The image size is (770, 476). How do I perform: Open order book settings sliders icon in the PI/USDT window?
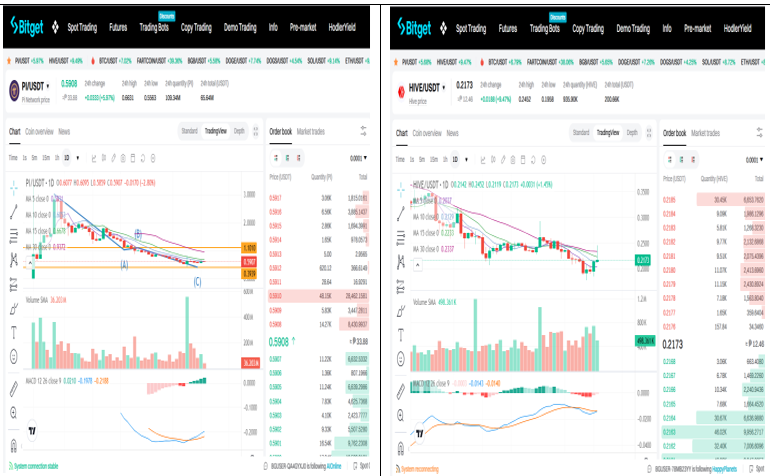tap(363, 131)
